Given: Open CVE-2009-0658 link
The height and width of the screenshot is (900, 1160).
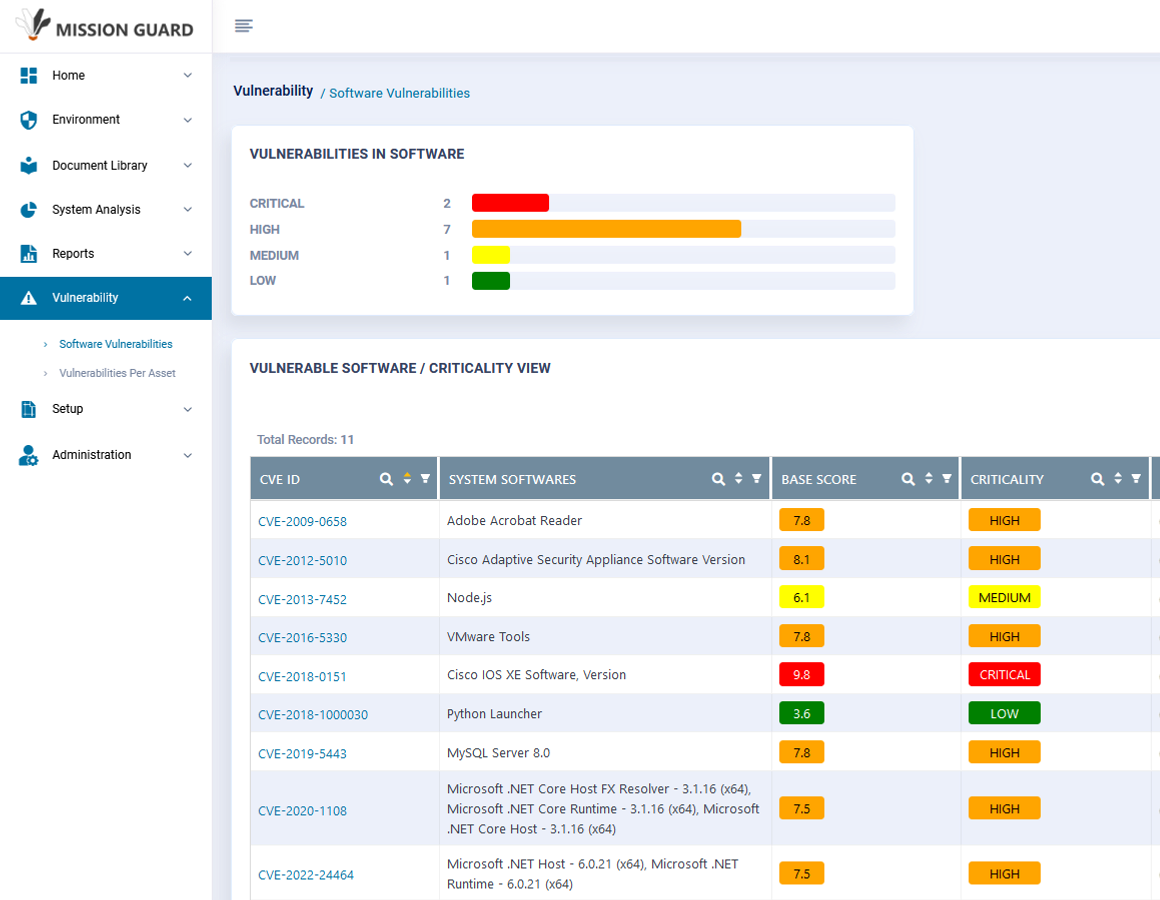Looking at the screenshot, I should pos(303,521).
